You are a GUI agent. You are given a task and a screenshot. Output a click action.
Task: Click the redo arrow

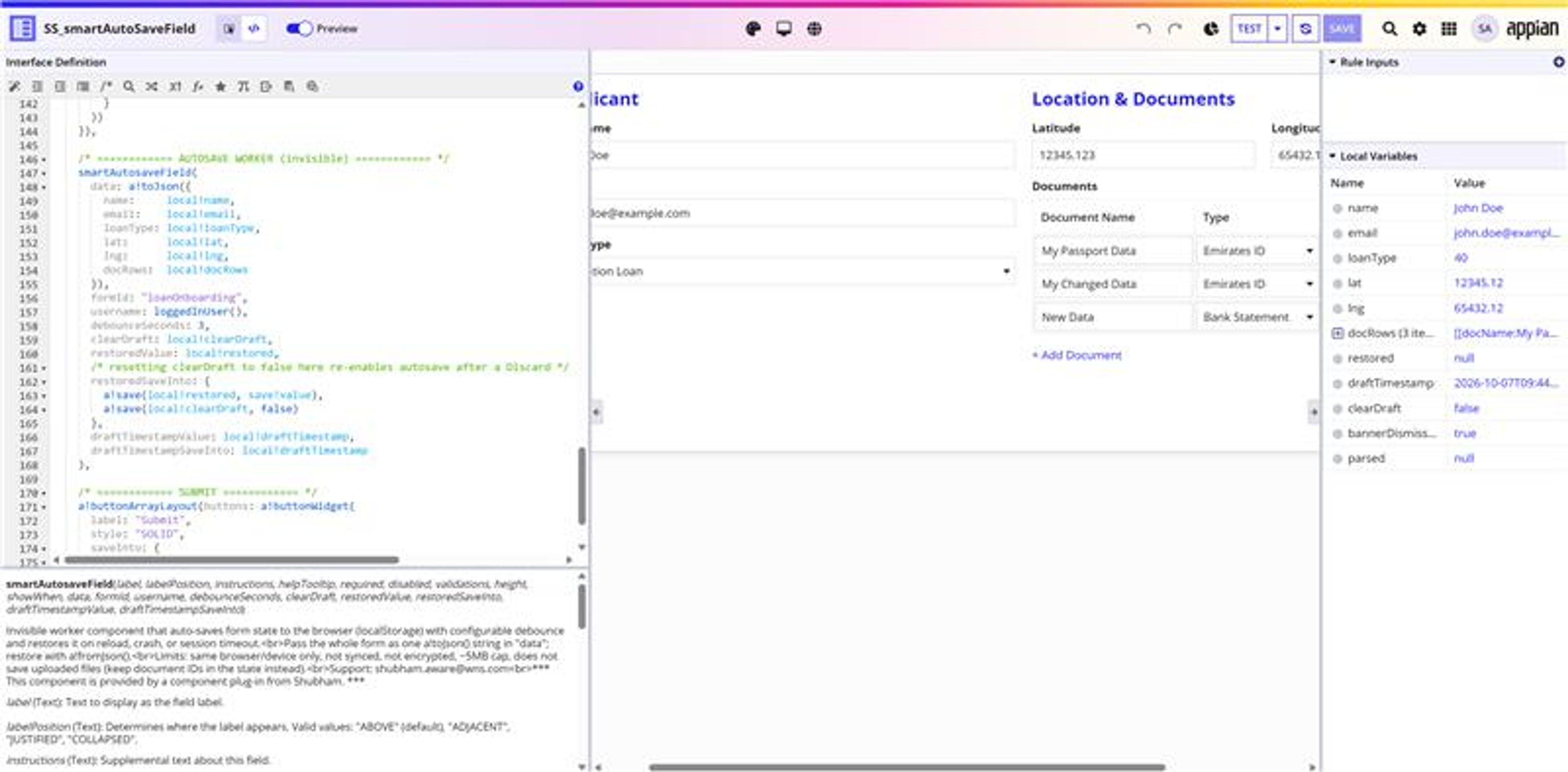[x=1175, y=29]
